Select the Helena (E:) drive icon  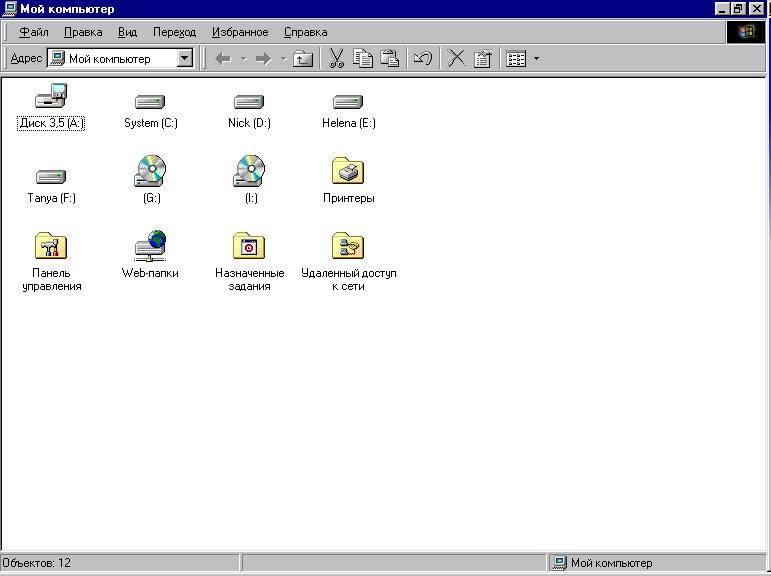(x=348, y=102)
